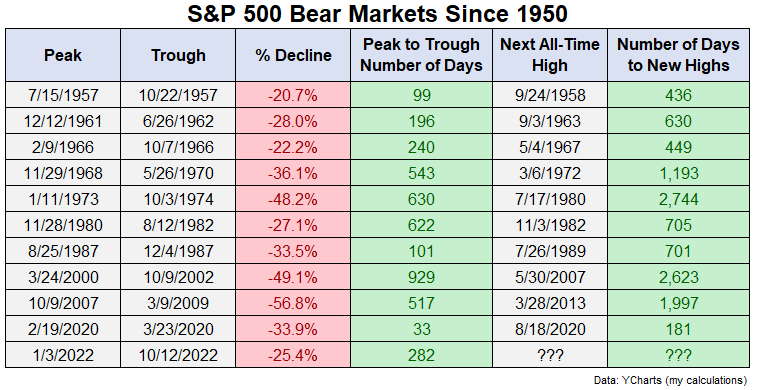
Task: Select the Next All-Time High header
Action: click(550, 55)
